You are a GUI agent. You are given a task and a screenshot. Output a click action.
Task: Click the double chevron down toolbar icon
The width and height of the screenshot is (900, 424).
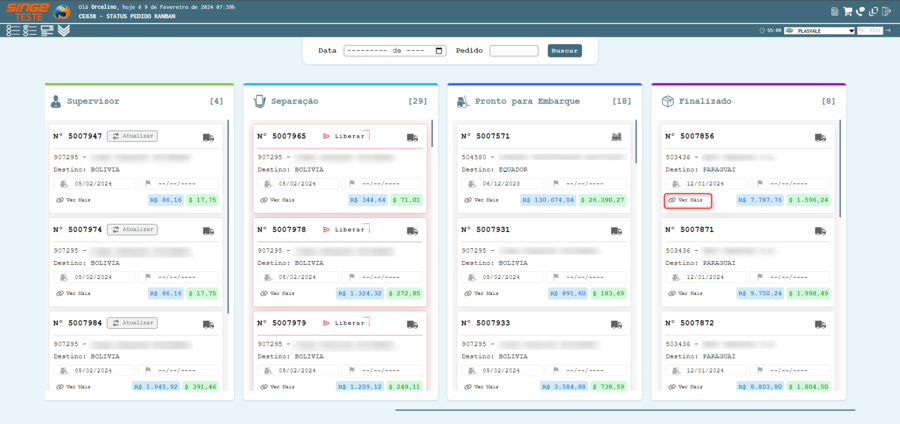coord(64,31)
